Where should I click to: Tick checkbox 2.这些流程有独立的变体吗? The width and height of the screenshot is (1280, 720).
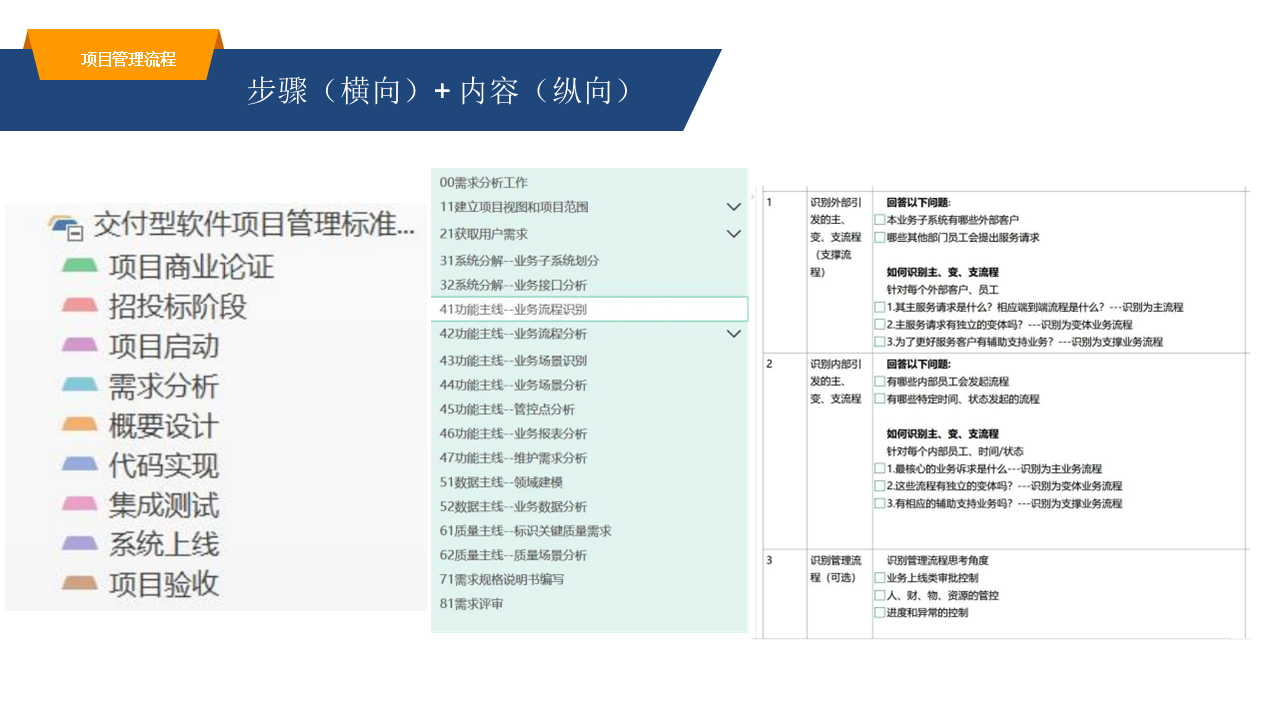coord(879,486)
